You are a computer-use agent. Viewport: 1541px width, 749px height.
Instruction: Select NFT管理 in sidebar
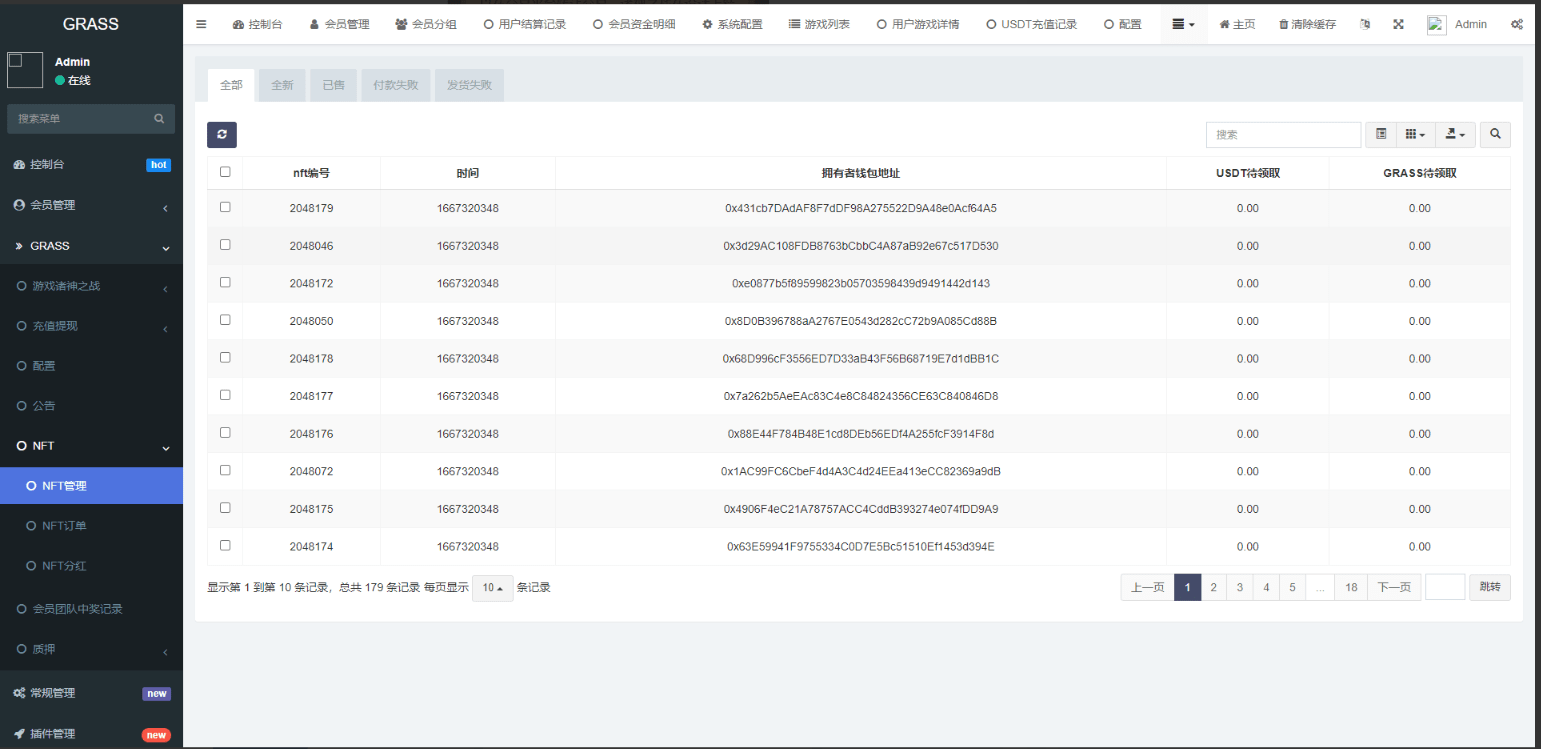[x=91, y=486]
